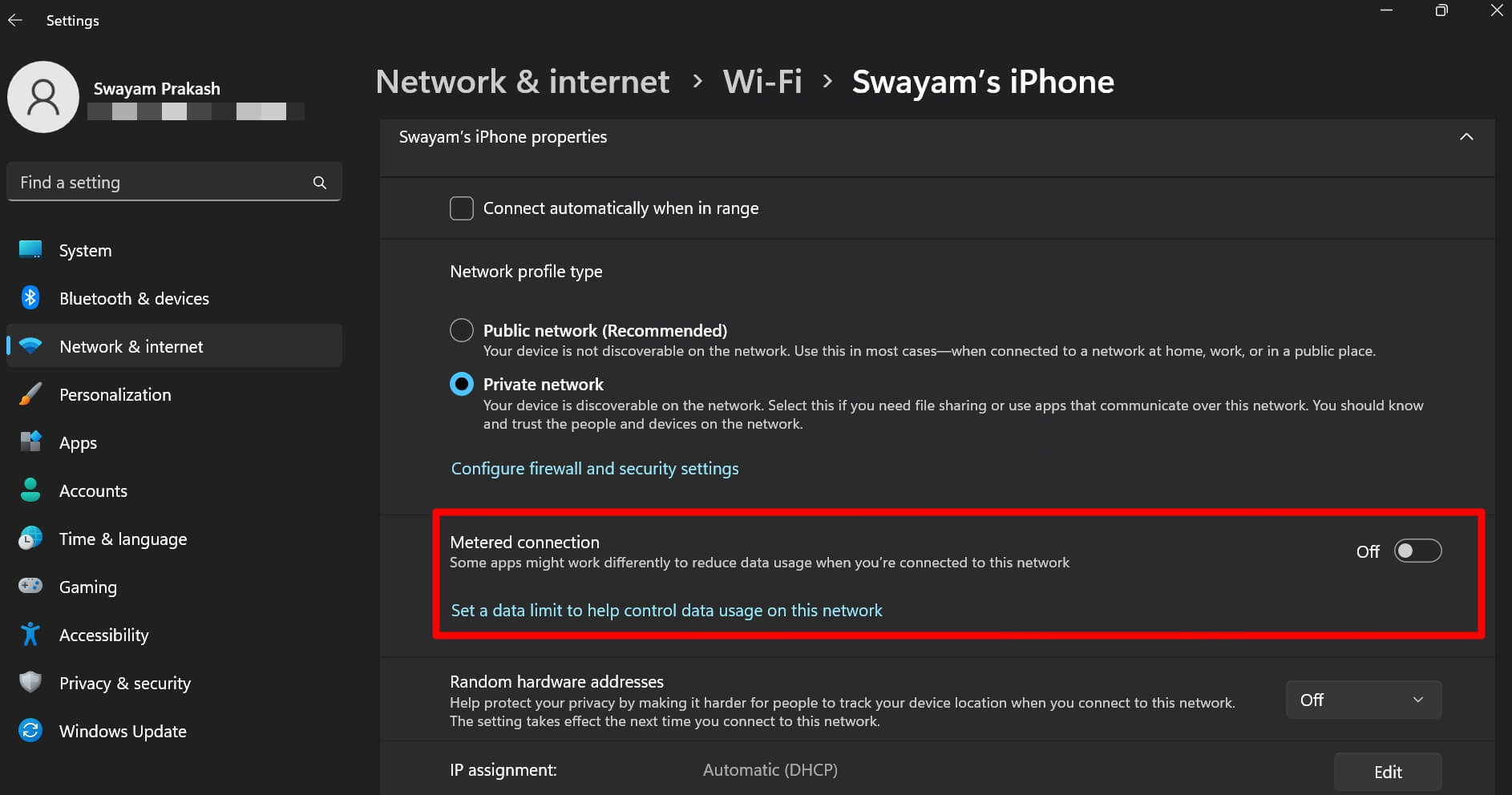Open the Apps settings page
Viewport: 1512px width, 795px height.
coord(77,442)
